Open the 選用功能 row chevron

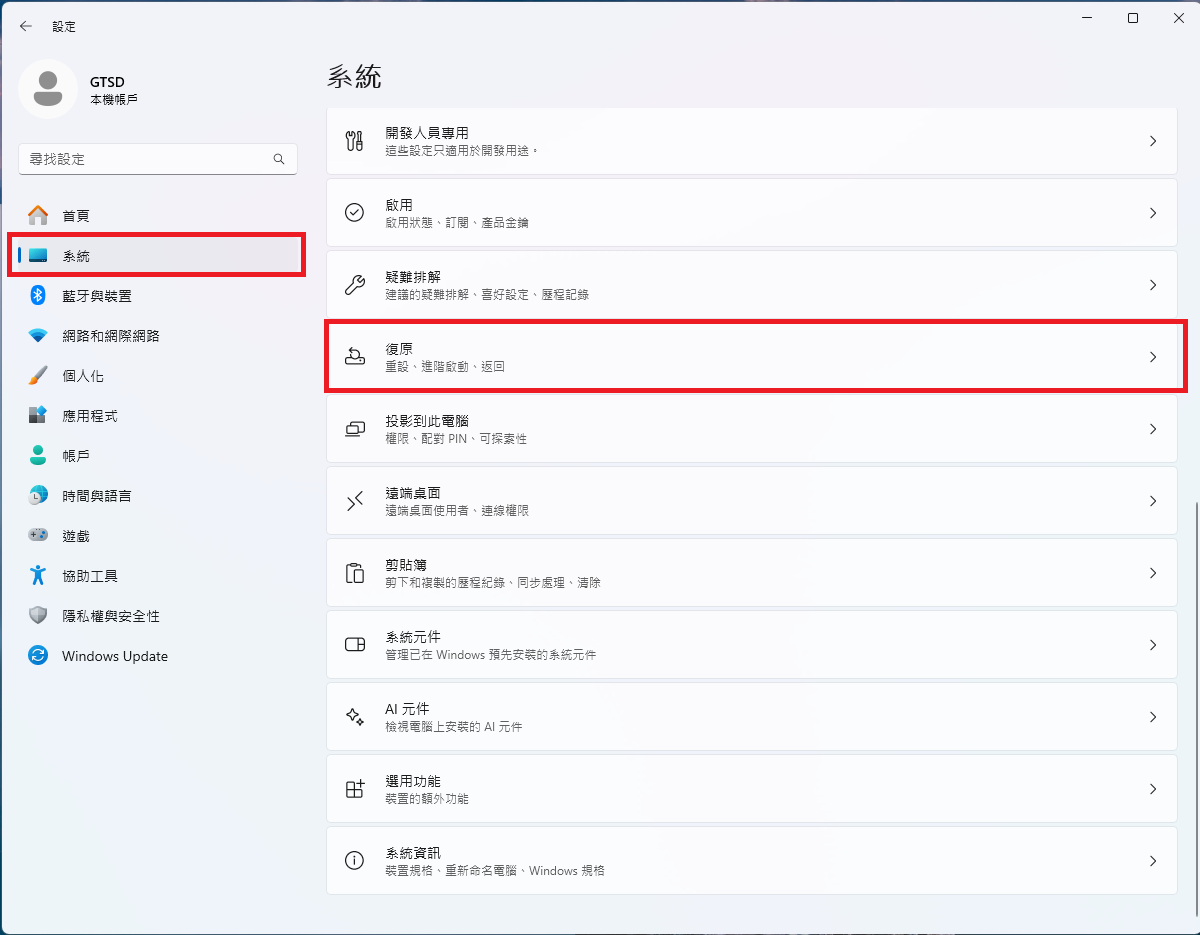[1153, 789]
